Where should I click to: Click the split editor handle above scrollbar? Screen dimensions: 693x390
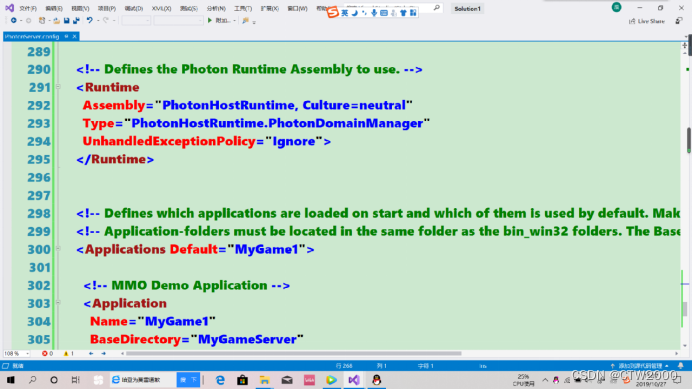[x=685, y=46]
